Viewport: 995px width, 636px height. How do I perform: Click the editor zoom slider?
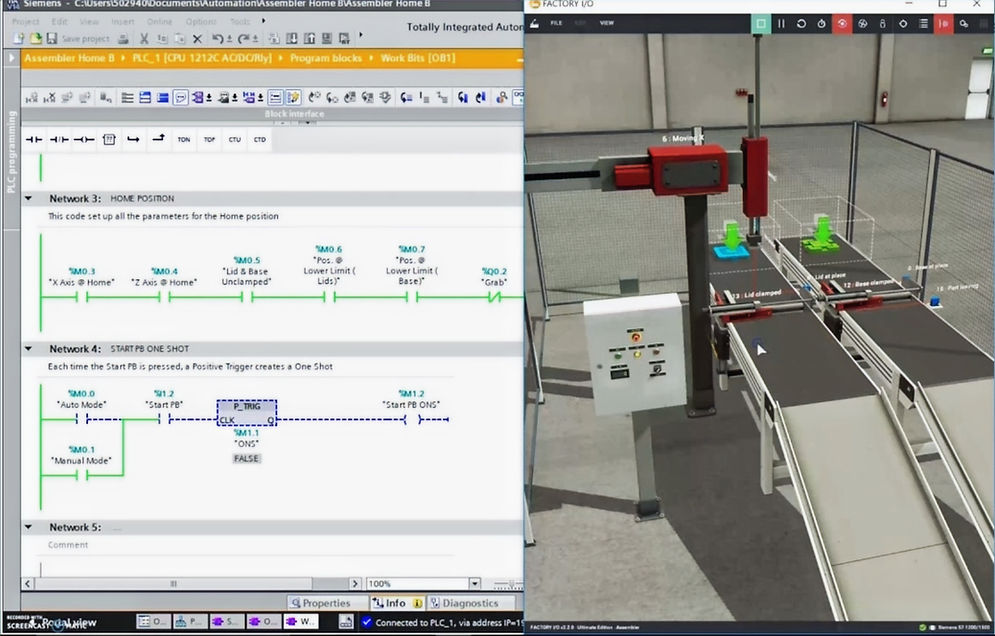511,583
